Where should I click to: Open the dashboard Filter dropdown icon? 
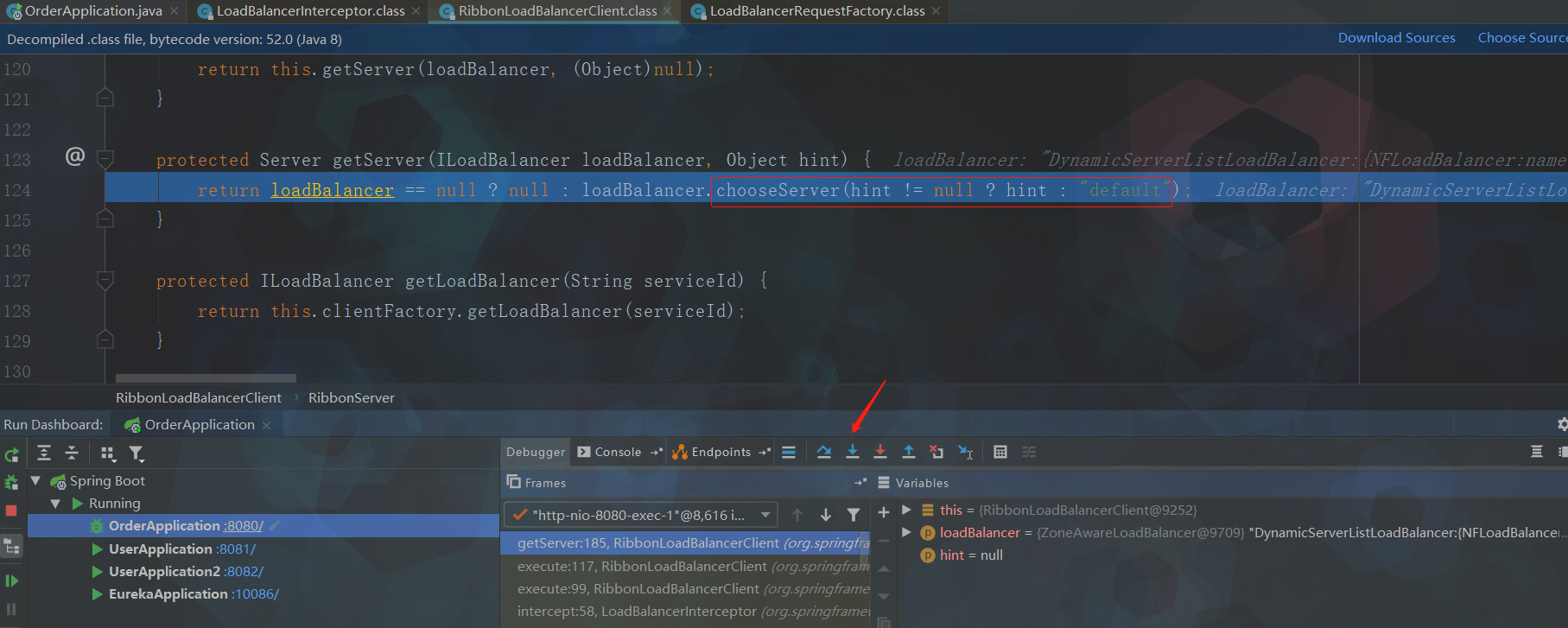pyautogui.click(x=136, y=454)
